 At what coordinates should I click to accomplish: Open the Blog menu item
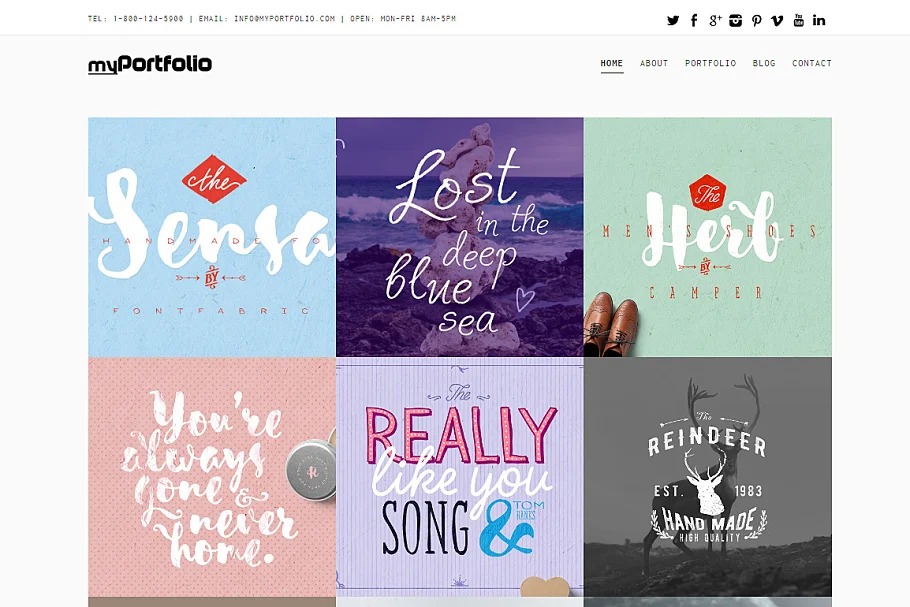tap(764, 63)
